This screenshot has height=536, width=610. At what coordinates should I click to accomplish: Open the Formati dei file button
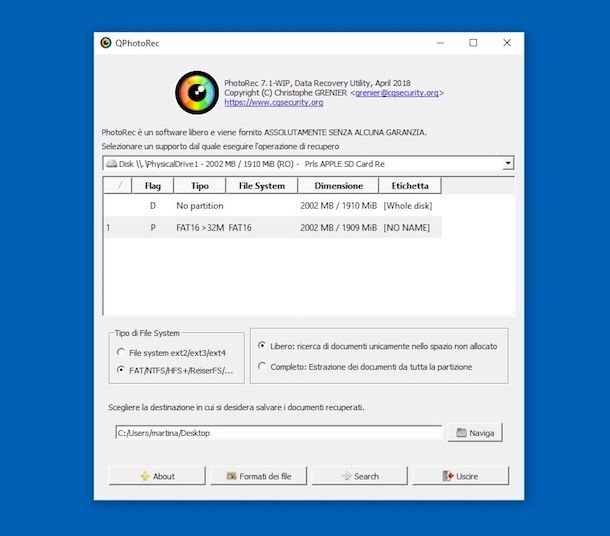[258, 476]
